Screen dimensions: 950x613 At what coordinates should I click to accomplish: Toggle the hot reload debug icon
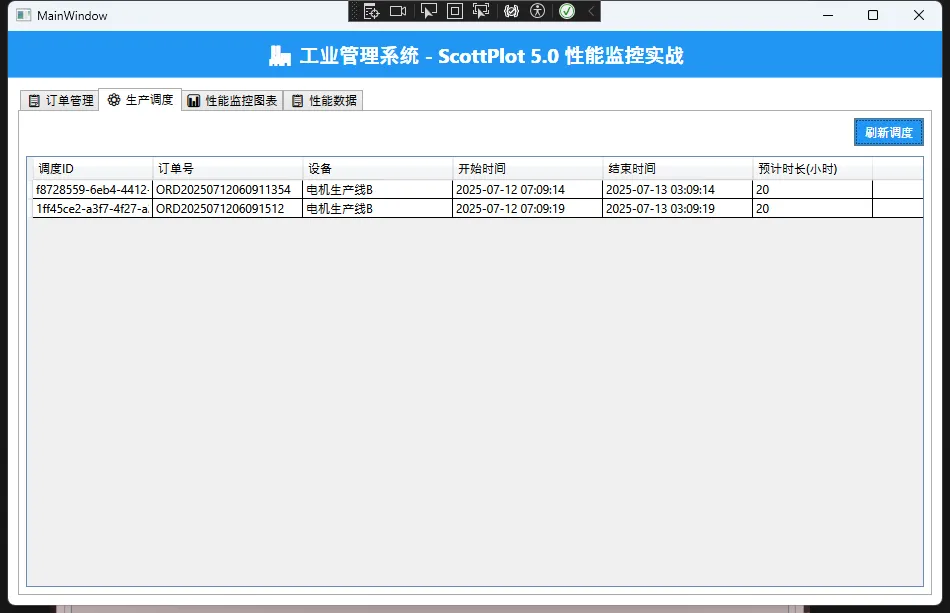coord(511,11)
